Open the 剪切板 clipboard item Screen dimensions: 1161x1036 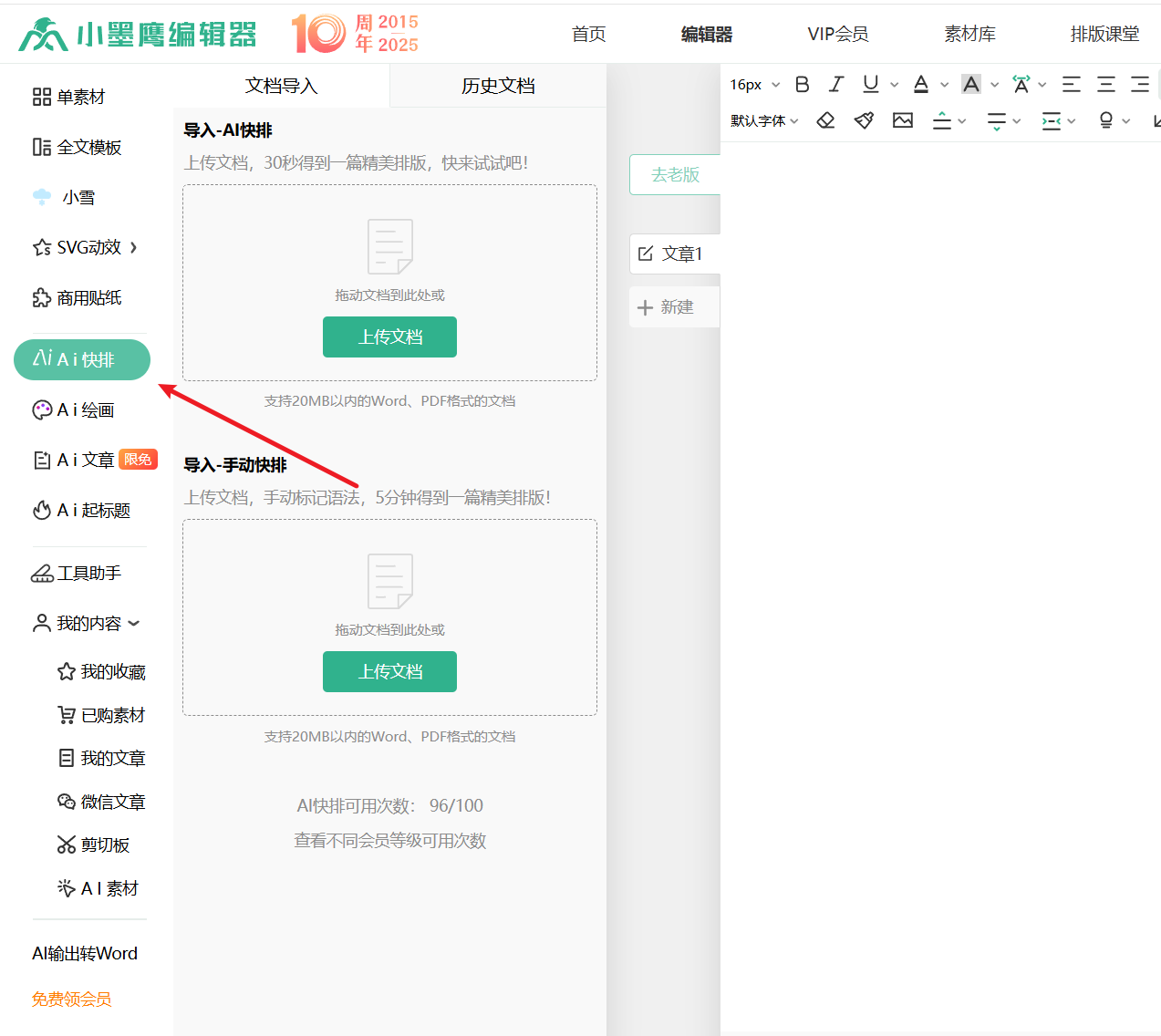tap(93, 845)
